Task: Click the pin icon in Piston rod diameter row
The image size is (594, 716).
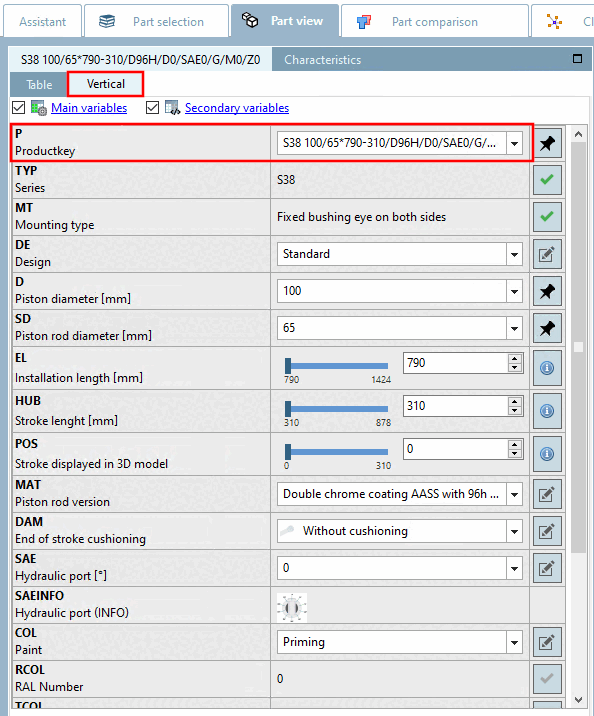Action: [547, 328]
